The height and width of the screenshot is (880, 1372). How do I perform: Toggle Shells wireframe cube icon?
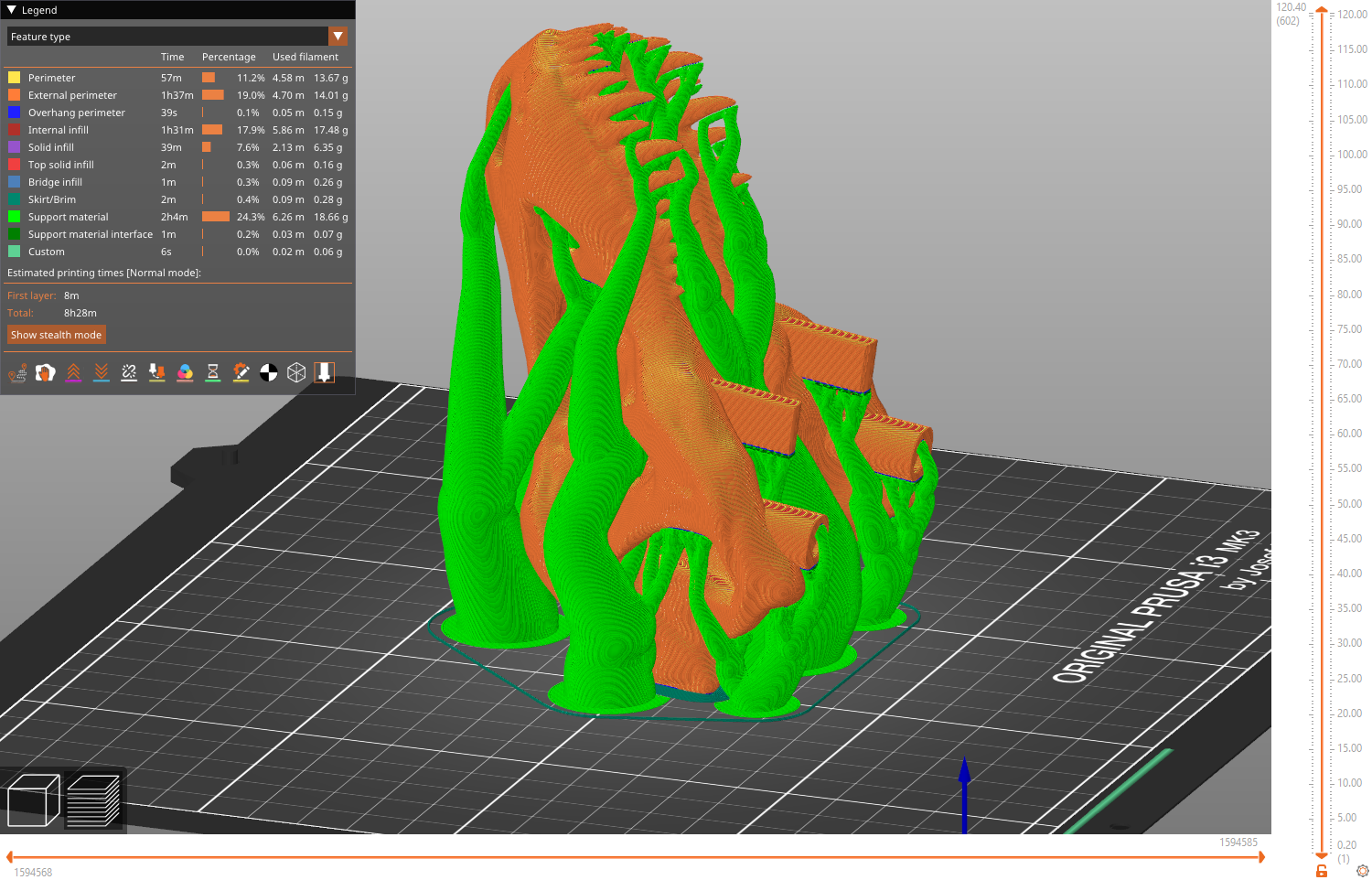(296, 372)
